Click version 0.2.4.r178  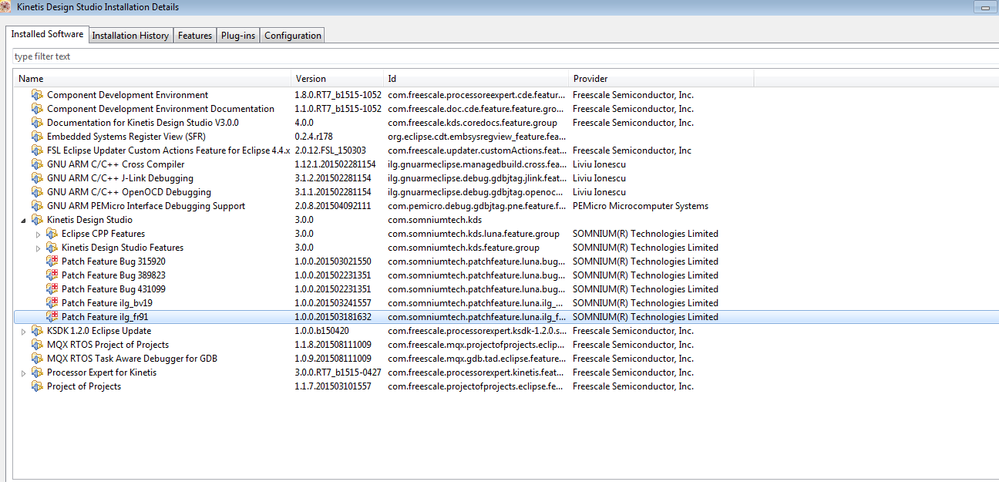tap(314, 137)
